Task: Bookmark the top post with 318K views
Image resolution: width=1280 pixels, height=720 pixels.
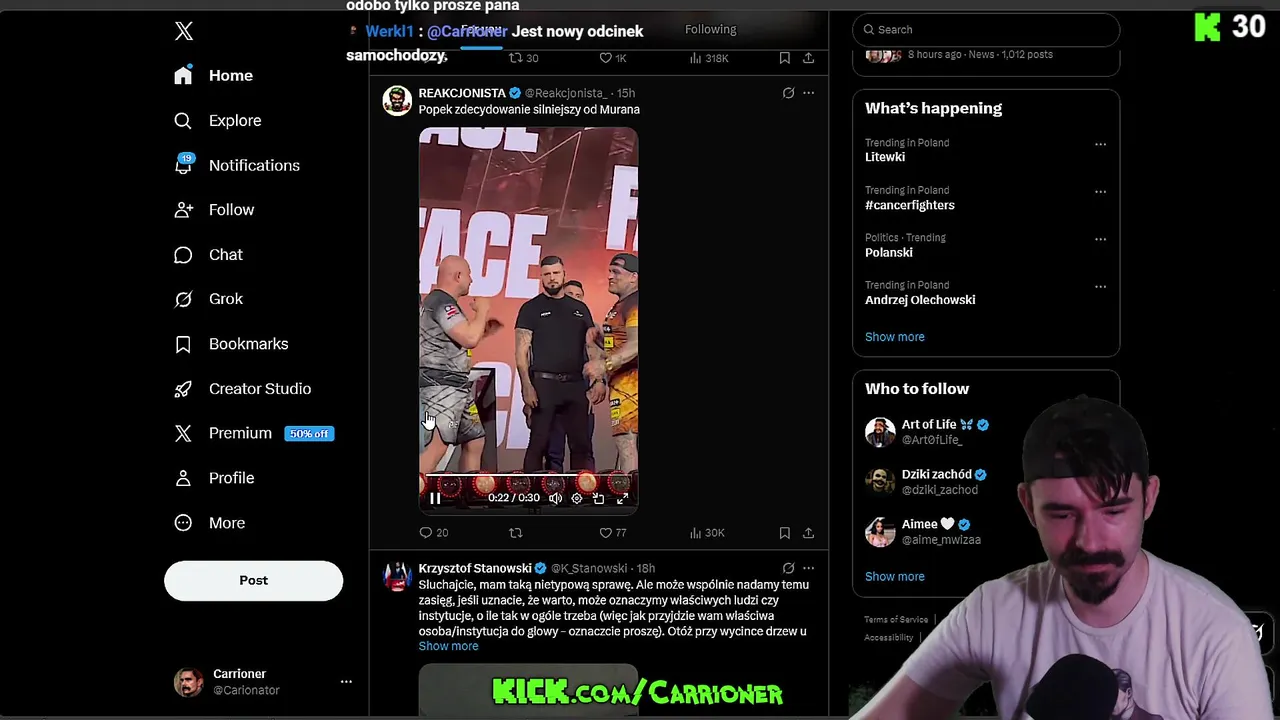Action: [x=784, y=58]
